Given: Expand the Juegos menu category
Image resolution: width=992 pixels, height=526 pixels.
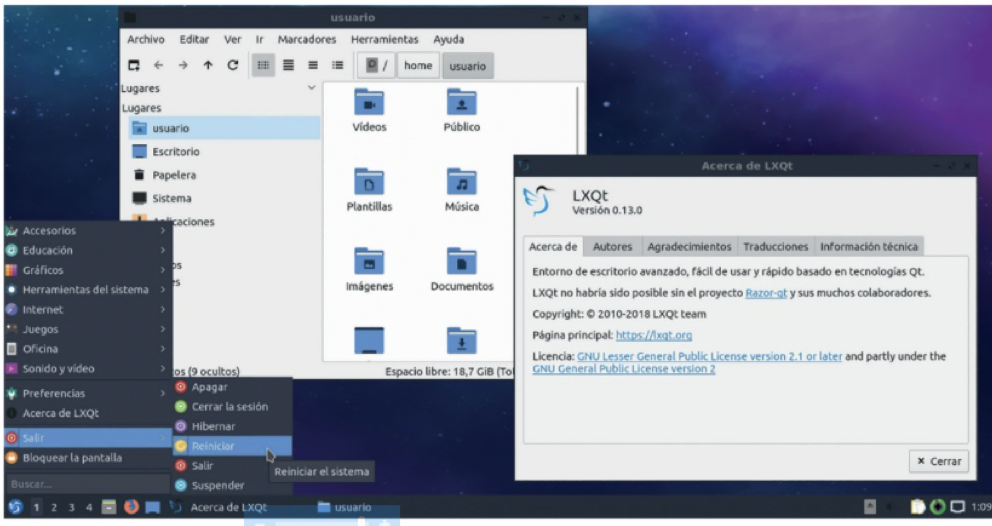Looking at the screenshot, I should pyautogui.click(x=87, y=329).
